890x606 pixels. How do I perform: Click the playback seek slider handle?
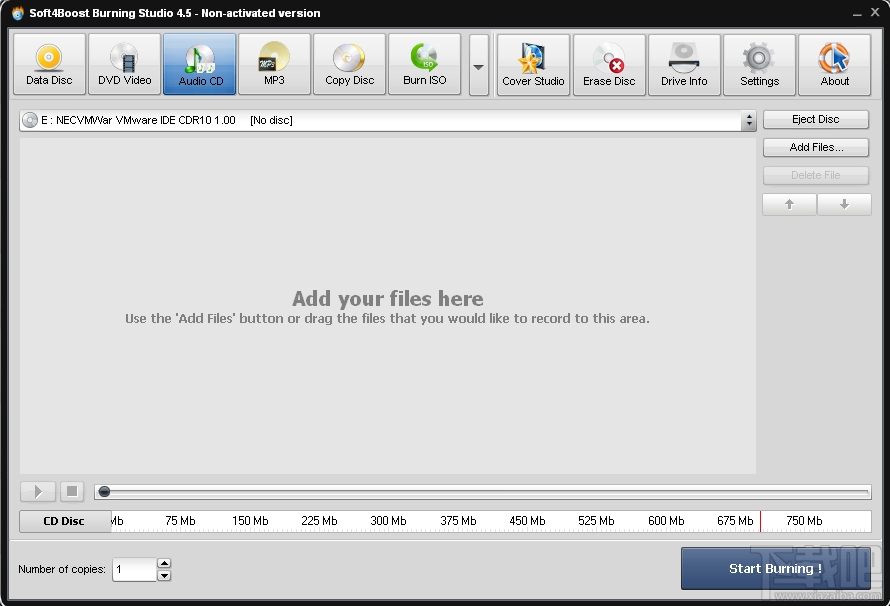tap(104, 492)
